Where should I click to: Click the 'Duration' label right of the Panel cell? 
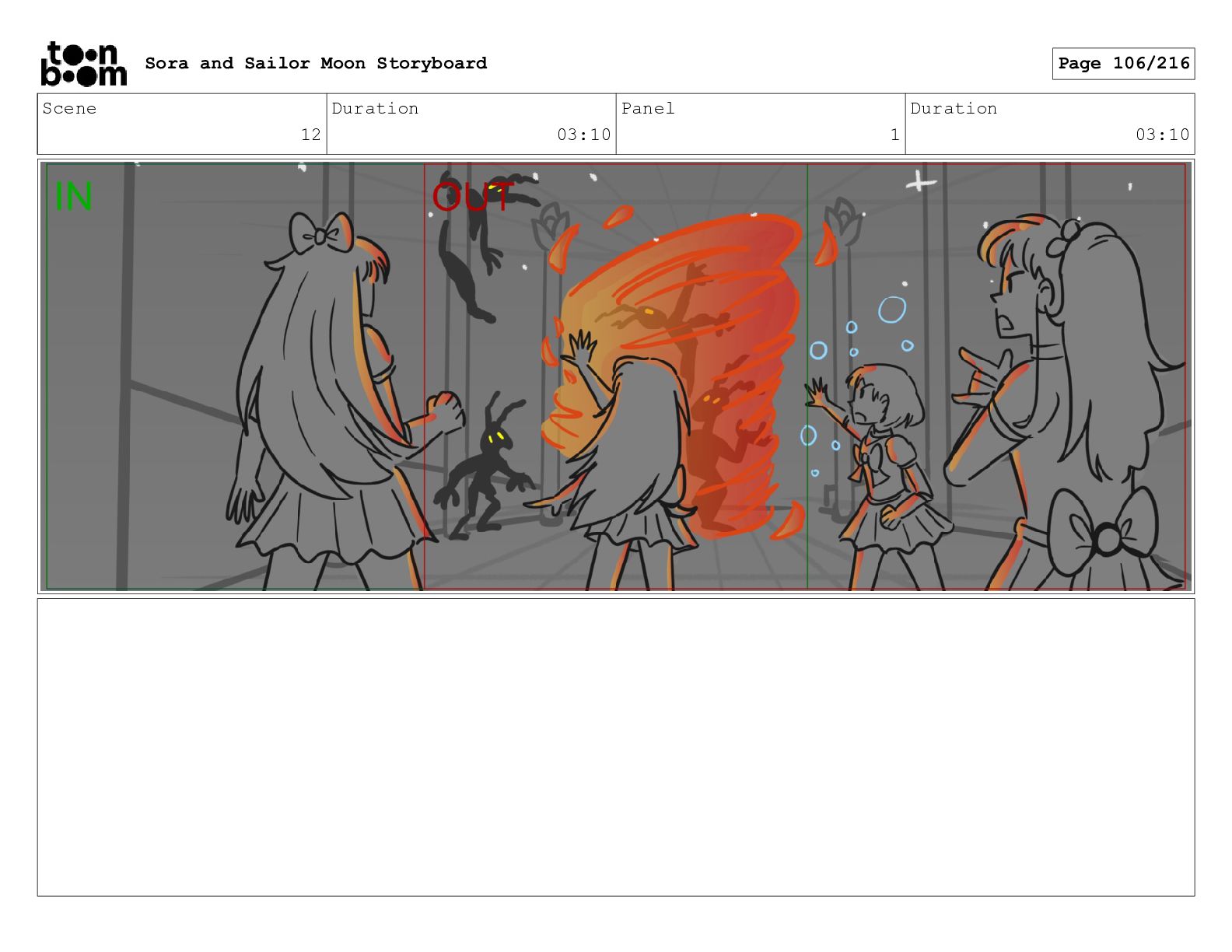point(954,109)
